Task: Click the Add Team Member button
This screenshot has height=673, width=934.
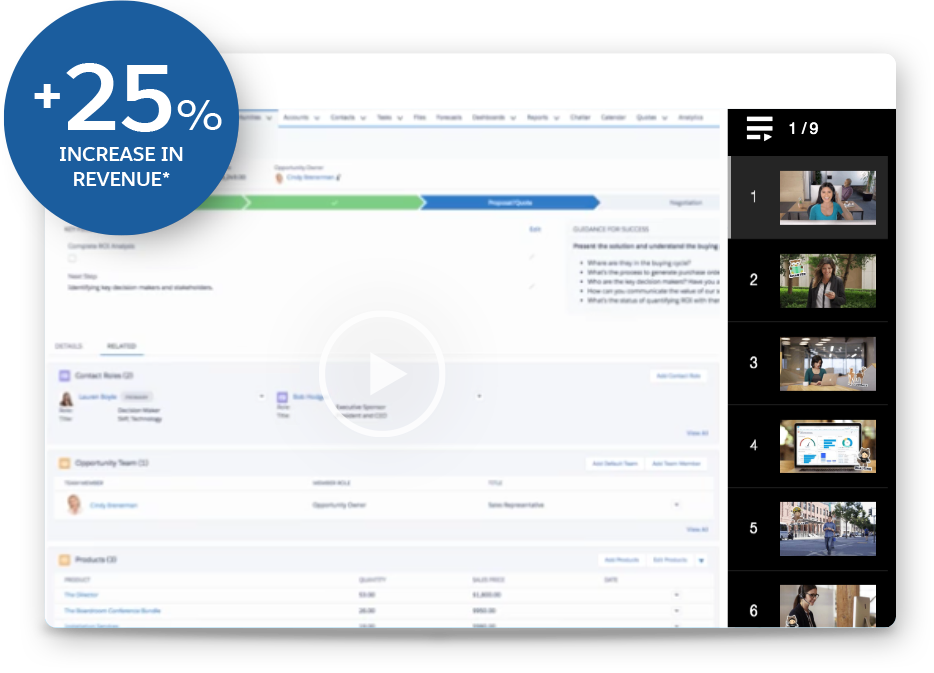Action: pos(676,463)
